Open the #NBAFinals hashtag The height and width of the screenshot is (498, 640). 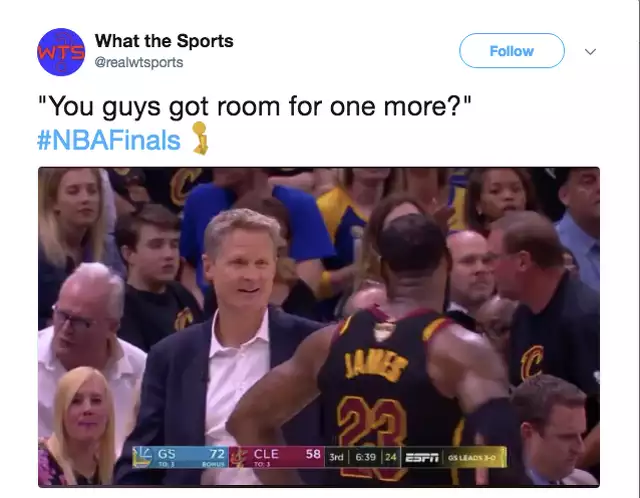(109, 140)
